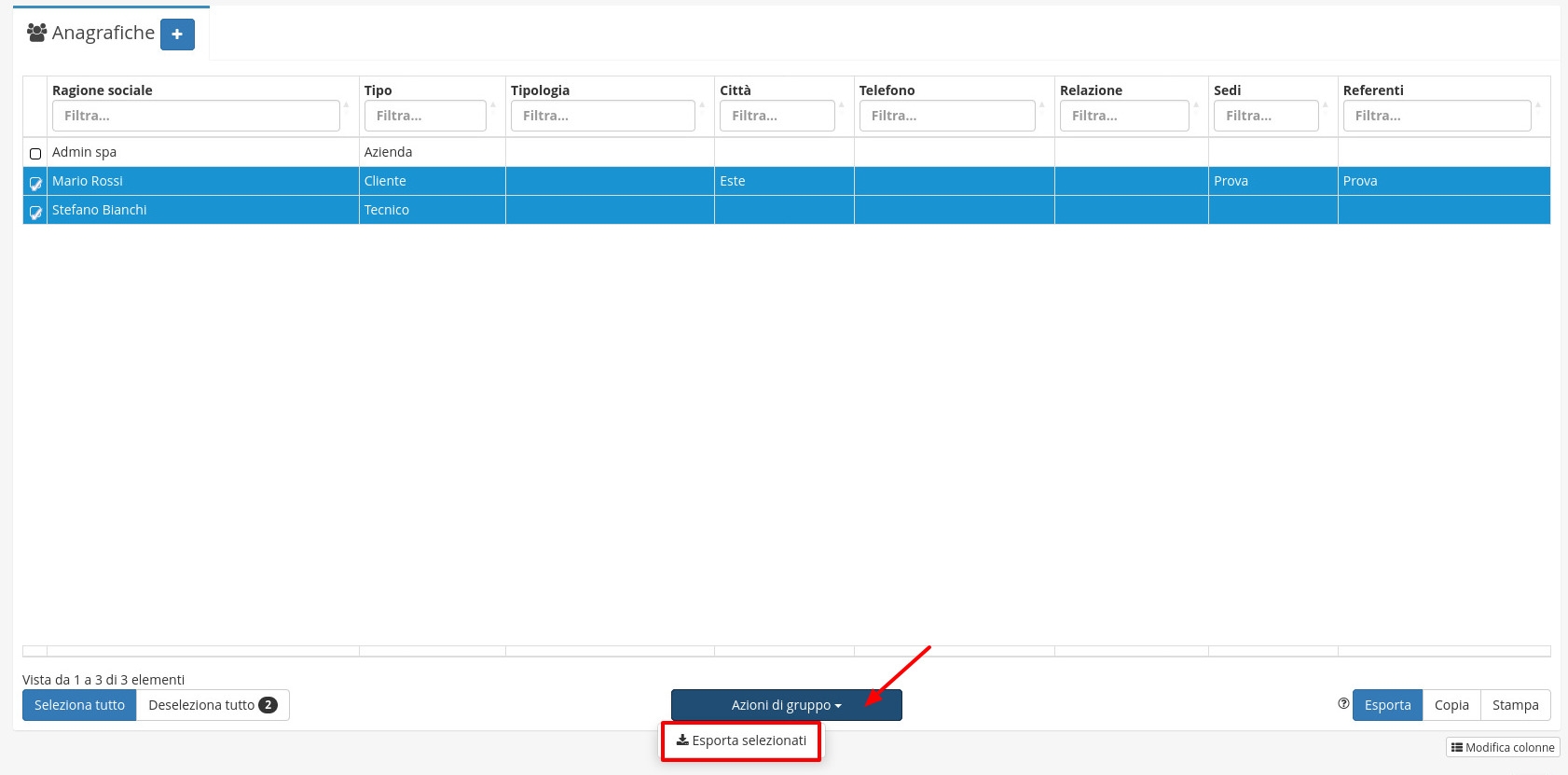Click sort arrows on Telefono column
This screenshot has height=775, width=1568.
point(1042,104)
